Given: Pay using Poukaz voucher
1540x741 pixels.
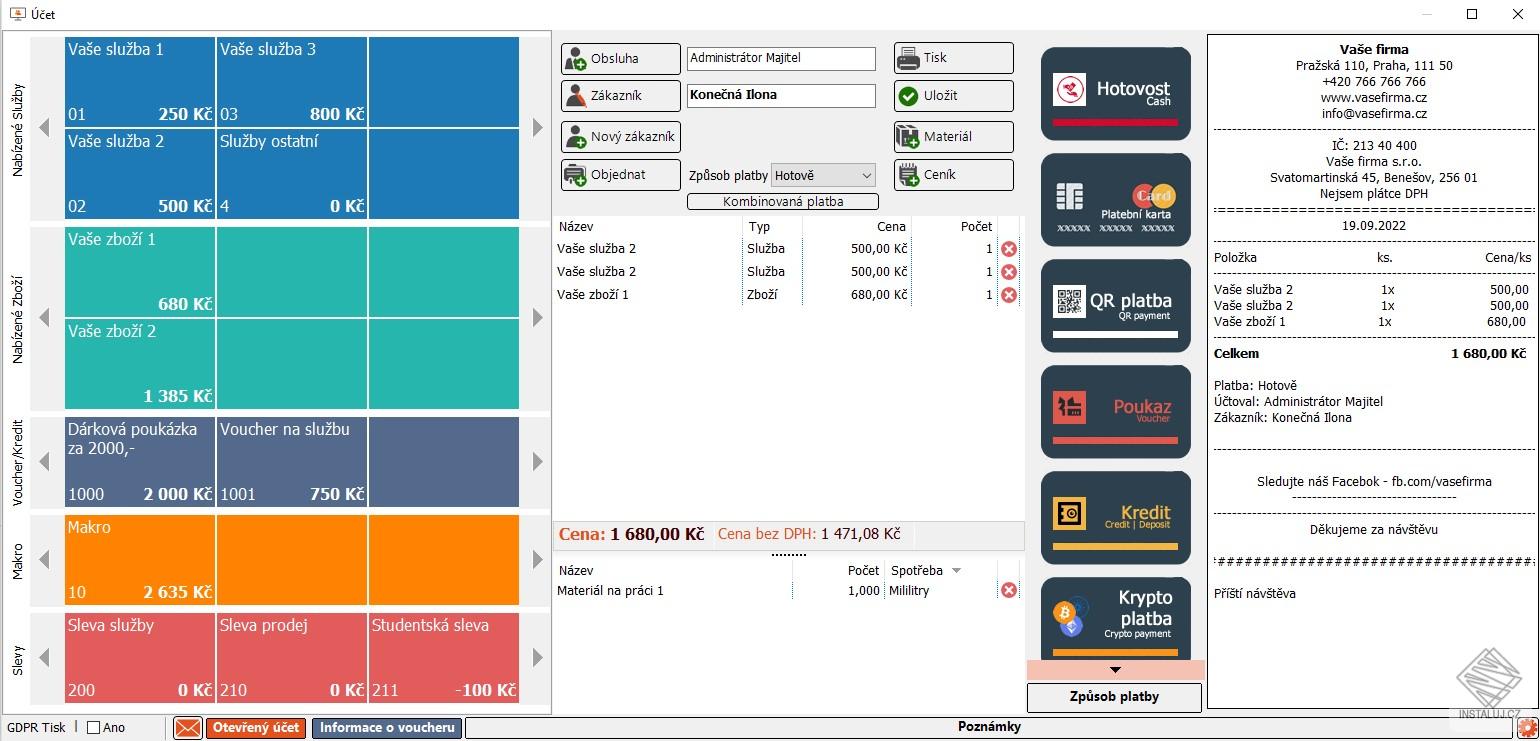Looking at the screenshot, I should coord(1116,412).
